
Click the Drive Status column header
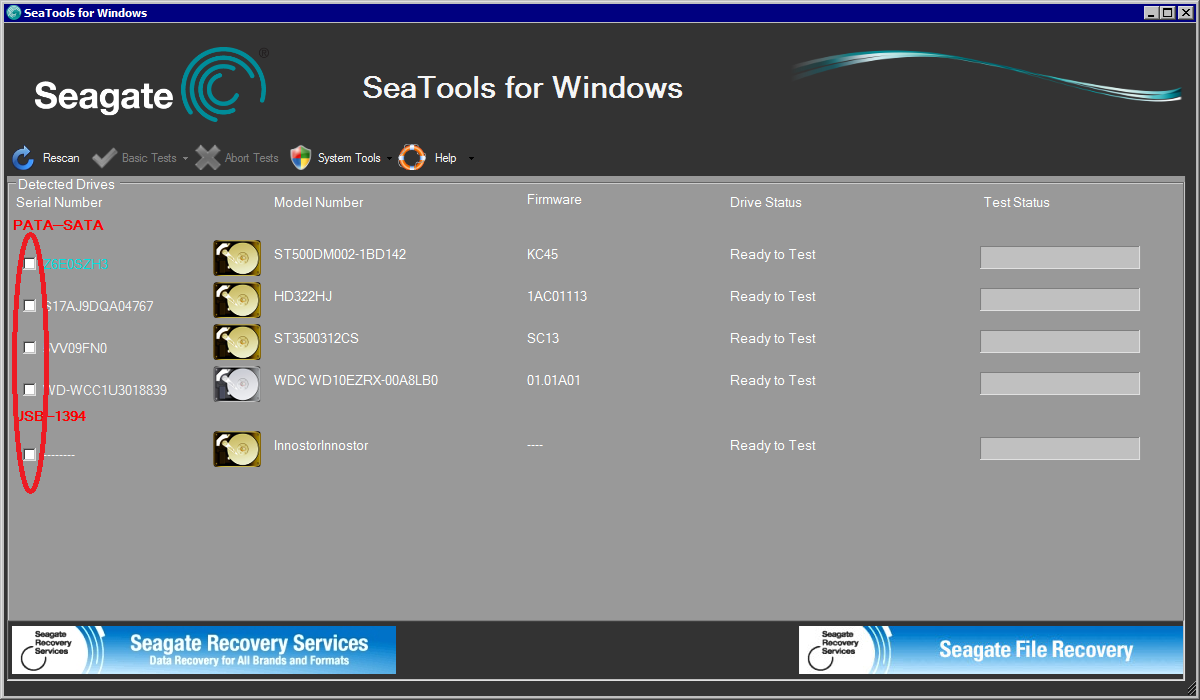point(766,202)
